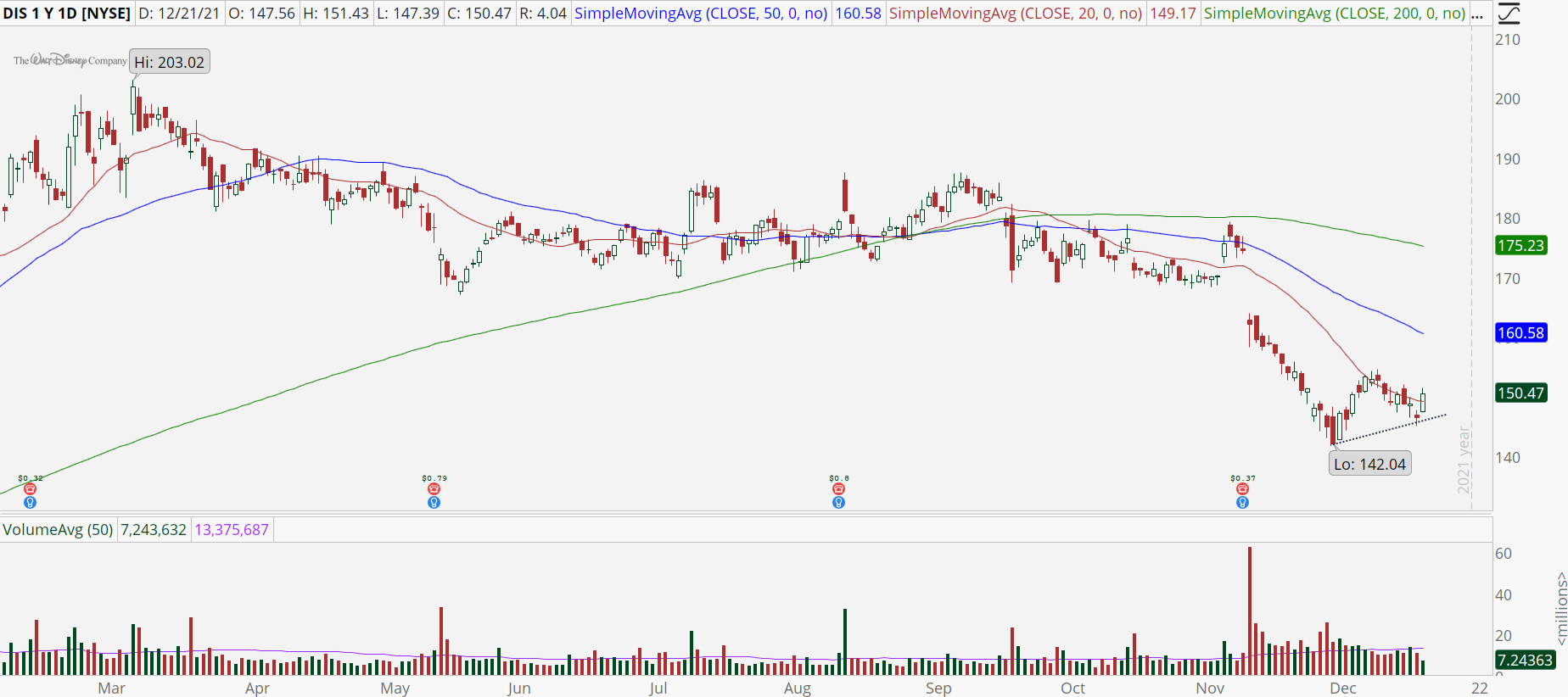Image resolution: width=1568 pixels, height=697 pixels.
Task: Click the blue 160.58 price axis label
Action: click(x=1521, y=332)
